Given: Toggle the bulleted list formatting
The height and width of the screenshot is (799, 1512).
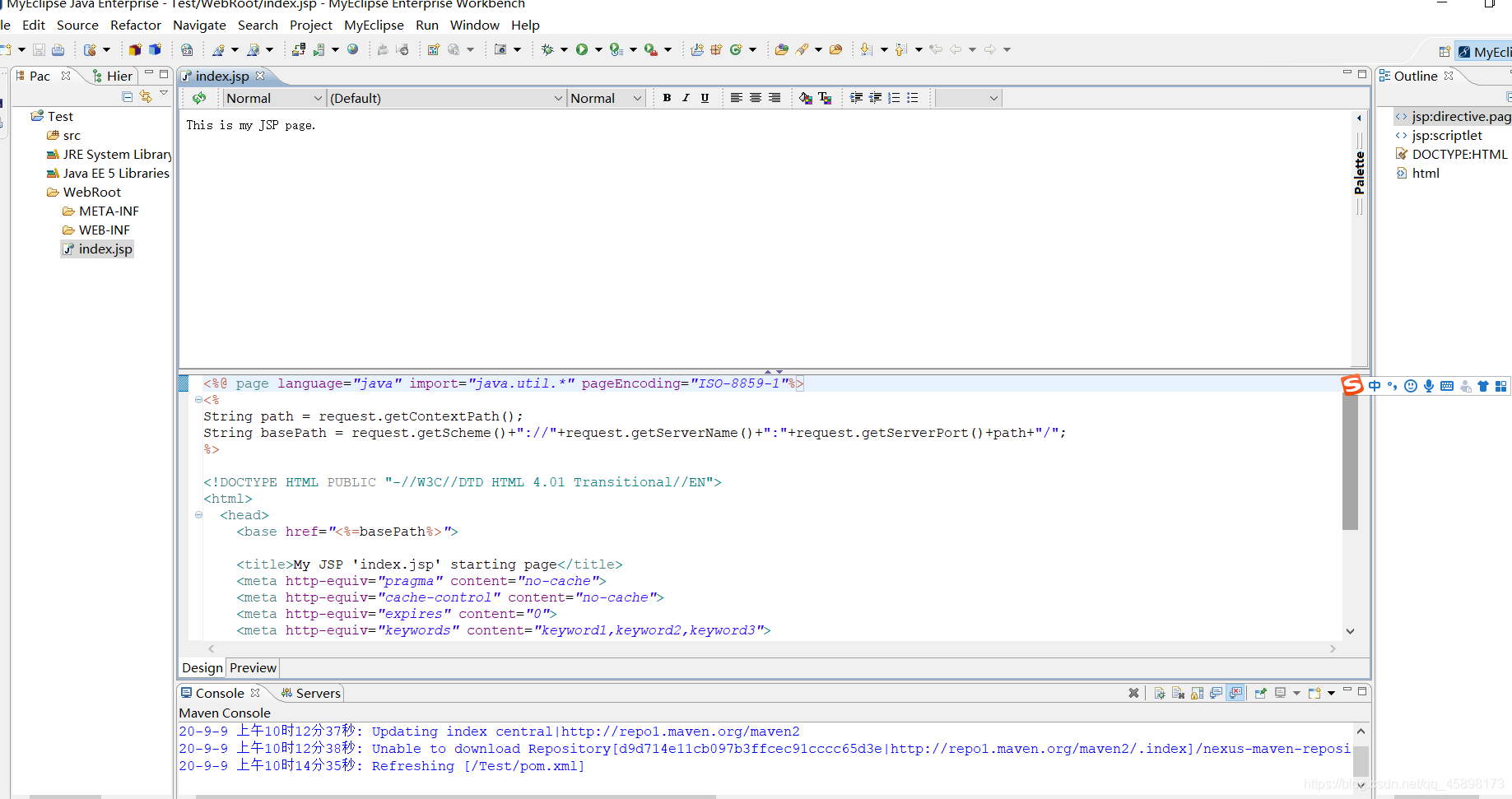Looking at the screenshot, I should (x=912, y=98).
